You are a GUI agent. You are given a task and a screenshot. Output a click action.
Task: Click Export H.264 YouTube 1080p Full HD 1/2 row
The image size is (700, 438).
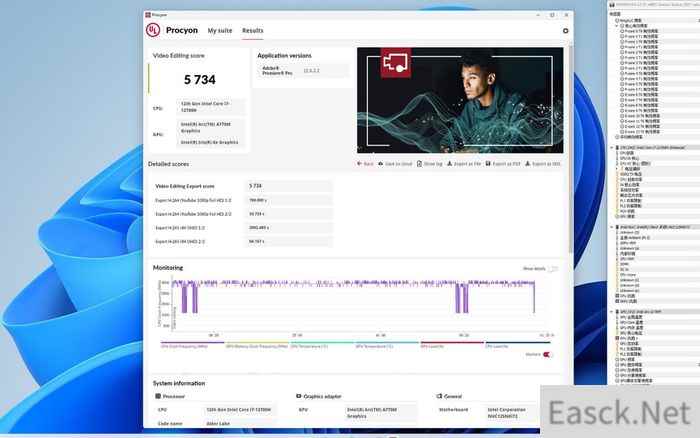tap(242, 200)
